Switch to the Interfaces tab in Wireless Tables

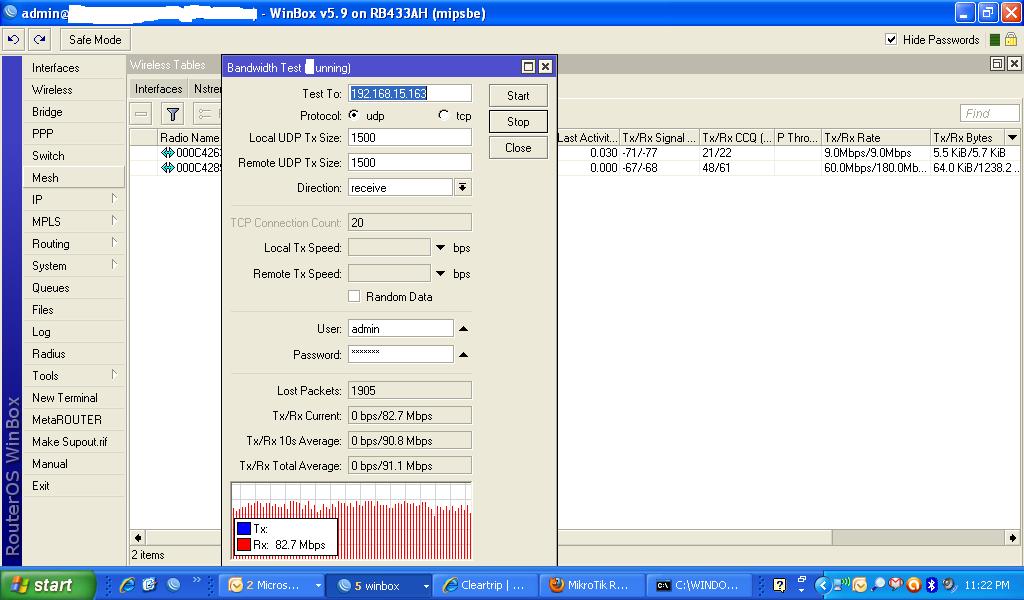[x=157, y=88]
